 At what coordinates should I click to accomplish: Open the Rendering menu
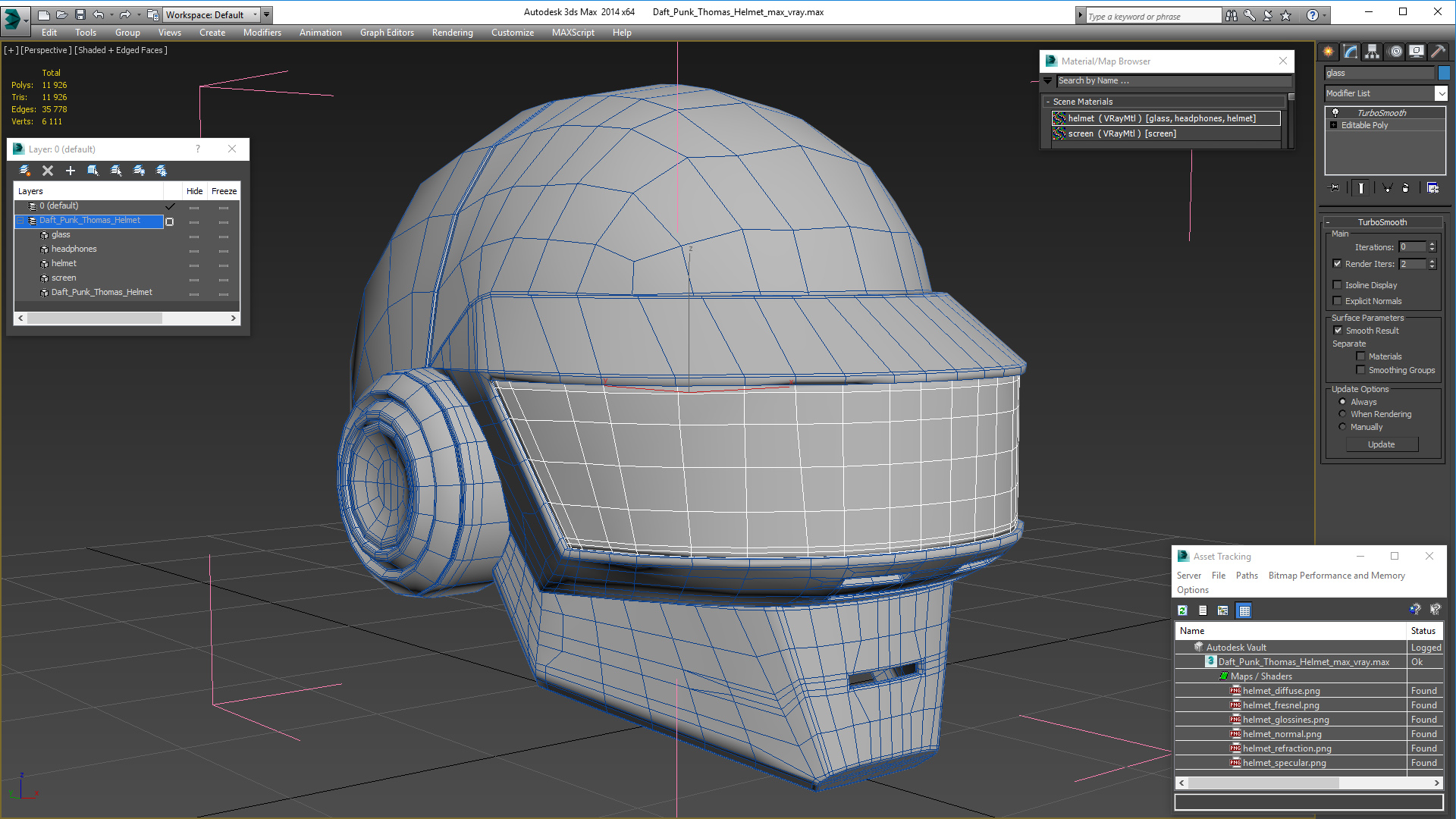click(x=453, y=33)
